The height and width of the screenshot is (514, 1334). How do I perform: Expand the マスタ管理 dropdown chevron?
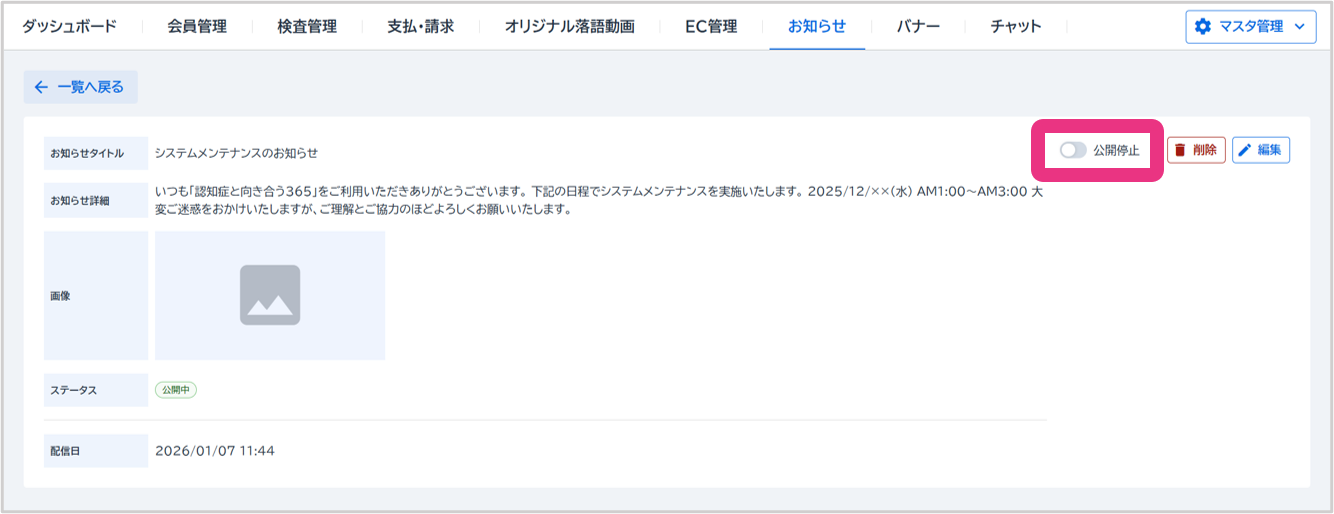pyautogui.click(x=1299, y=27)
